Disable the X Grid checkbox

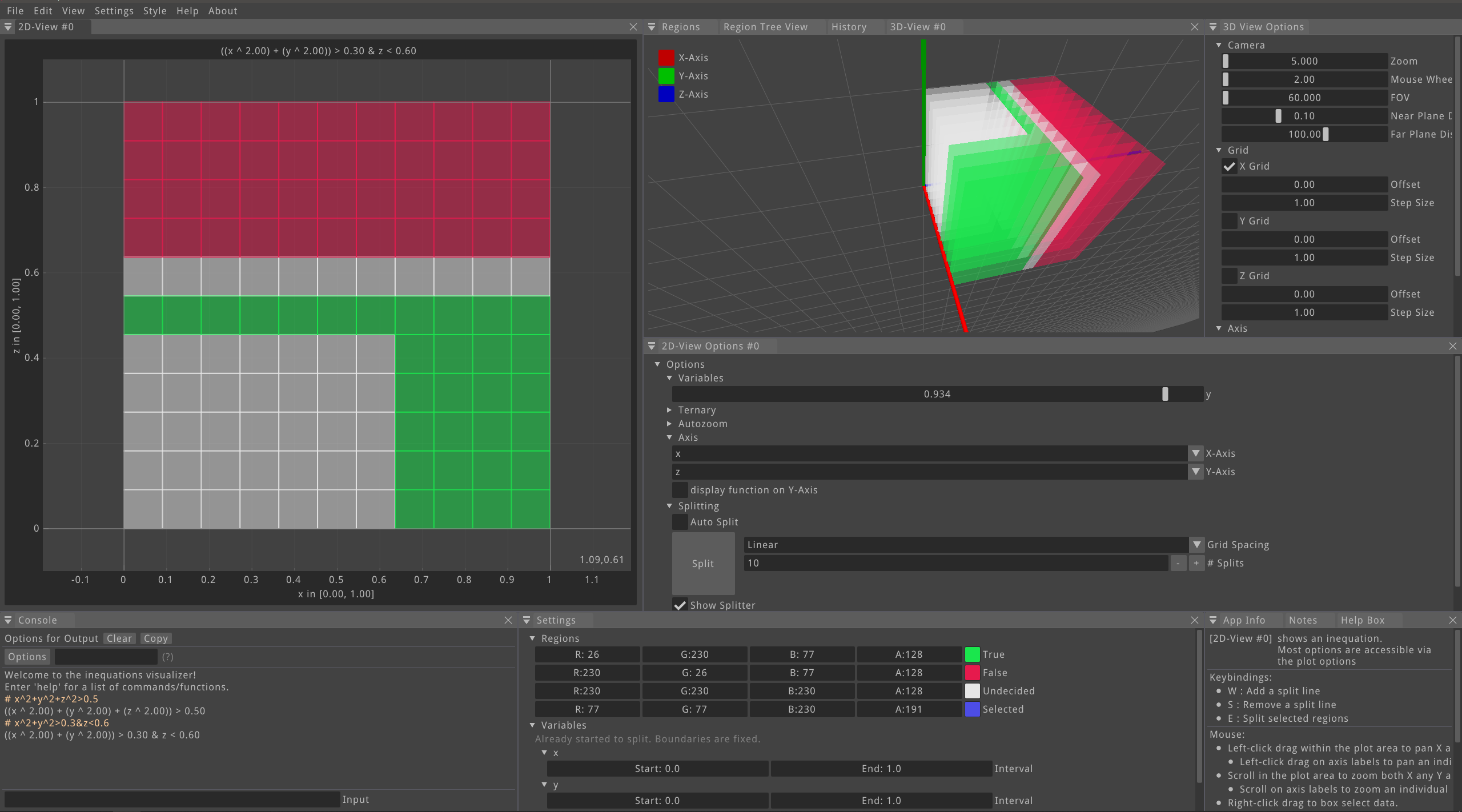click(1229, 166)
